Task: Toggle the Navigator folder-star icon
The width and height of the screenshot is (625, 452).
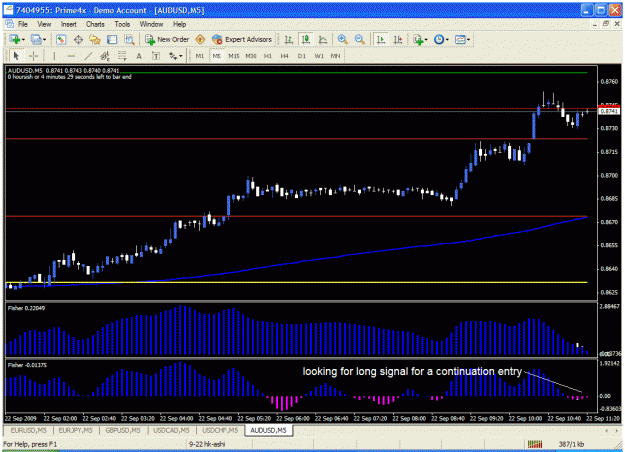Action: tap(95, 39)
